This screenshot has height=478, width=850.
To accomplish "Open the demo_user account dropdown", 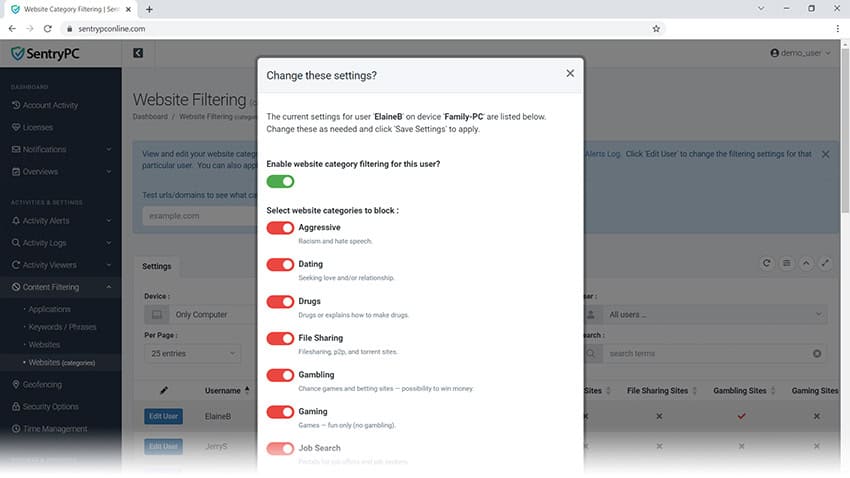I will [800, 53].
